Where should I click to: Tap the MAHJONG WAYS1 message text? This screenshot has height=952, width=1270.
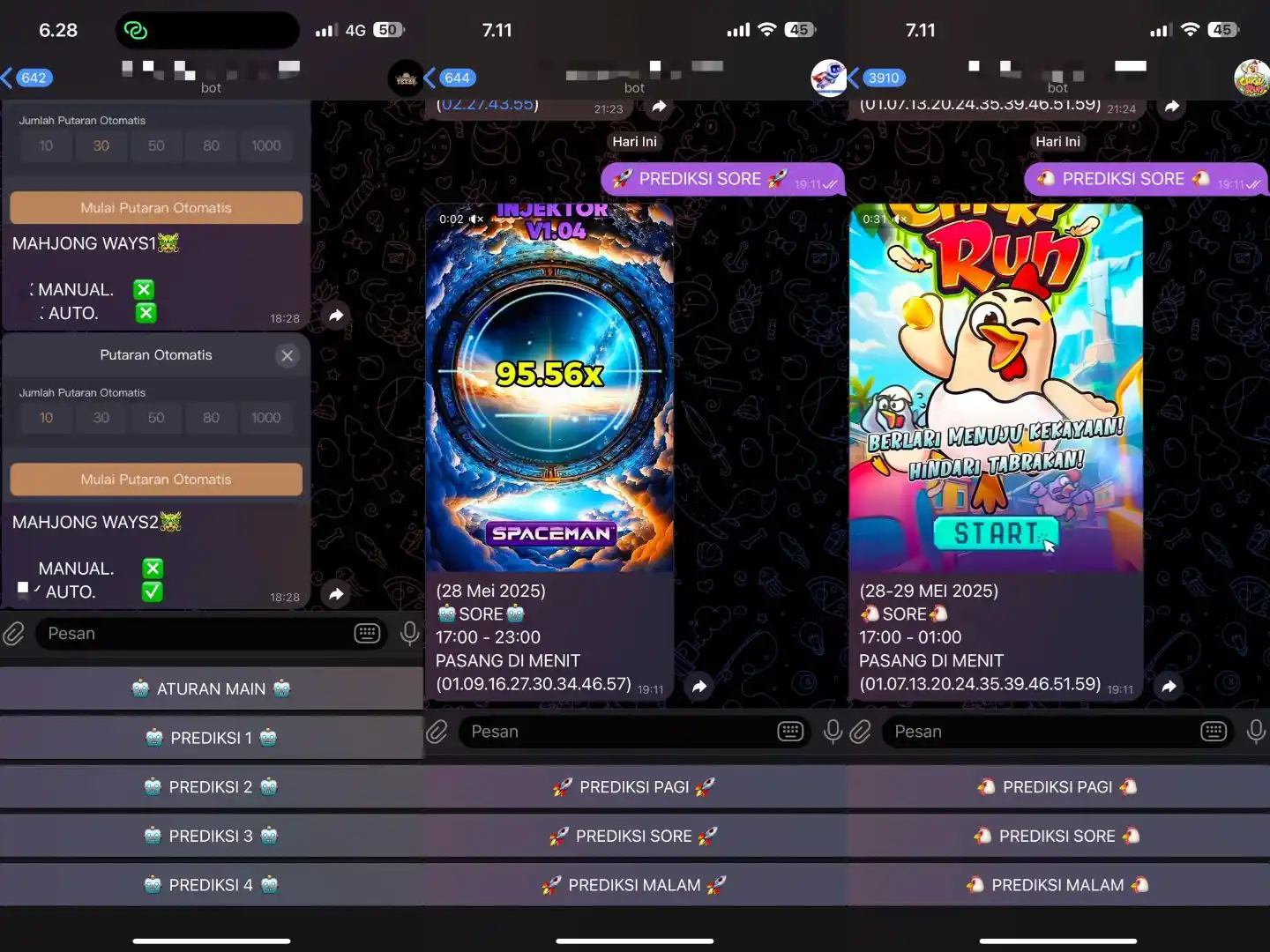point(95,243)
